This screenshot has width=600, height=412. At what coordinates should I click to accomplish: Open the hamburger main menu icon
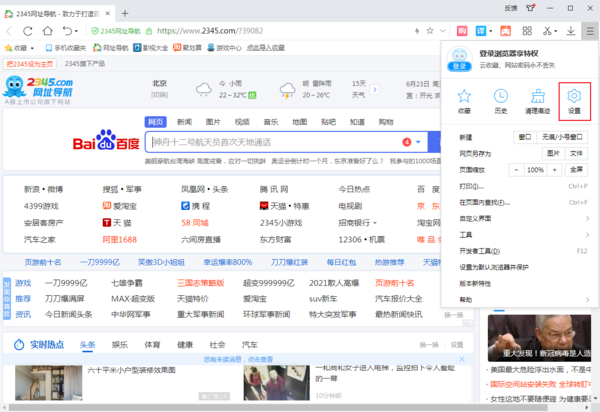click(x=588, y=30)
